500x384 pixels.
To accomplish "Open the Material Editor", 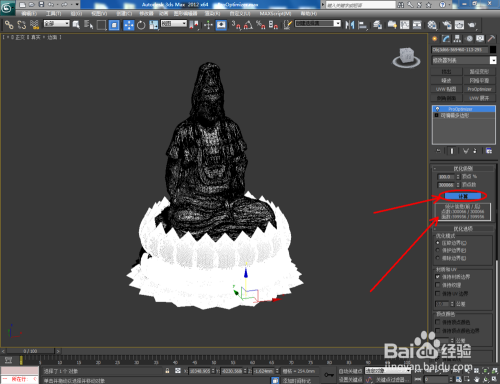I will click(x=432, y=25).
